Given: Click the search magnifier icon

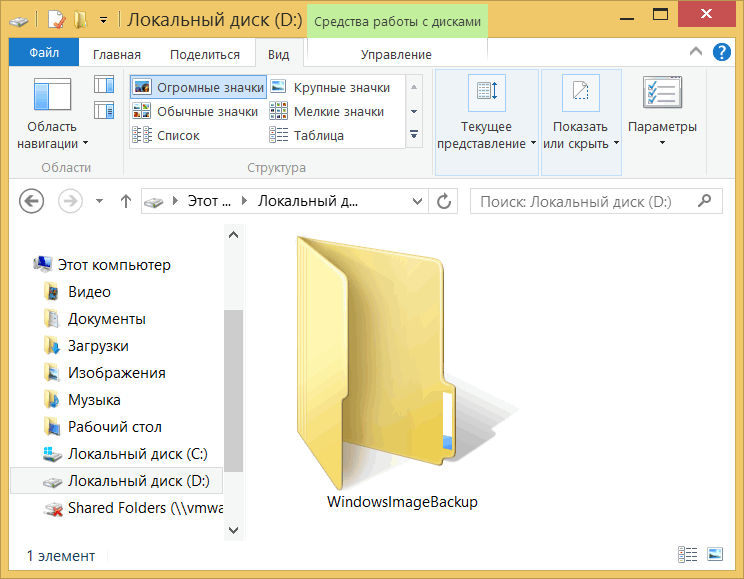Looking at the screenshot, I should point(705,201).
